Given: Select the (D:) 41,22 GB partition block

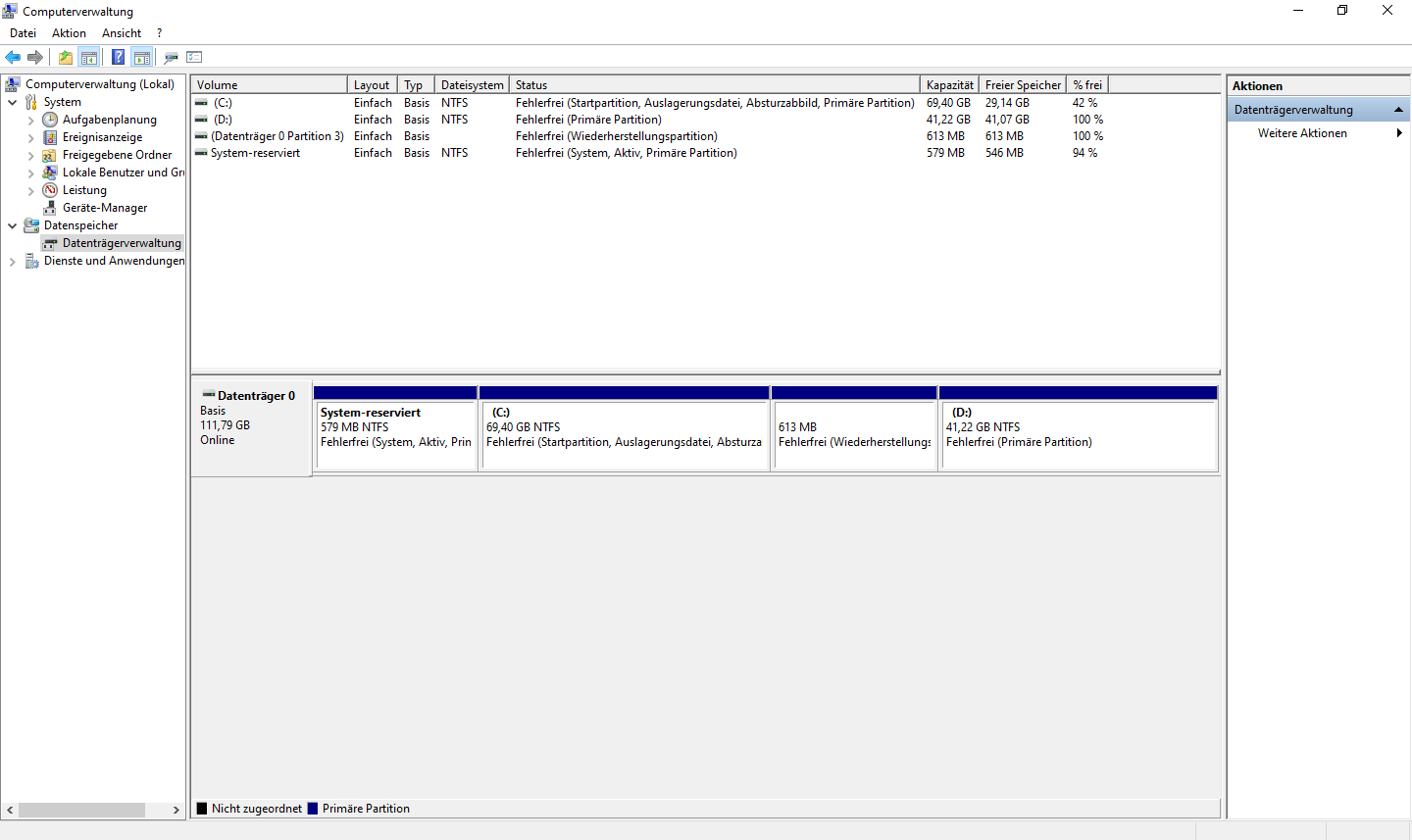Looking at the screenshot, I should [1079, 428].
